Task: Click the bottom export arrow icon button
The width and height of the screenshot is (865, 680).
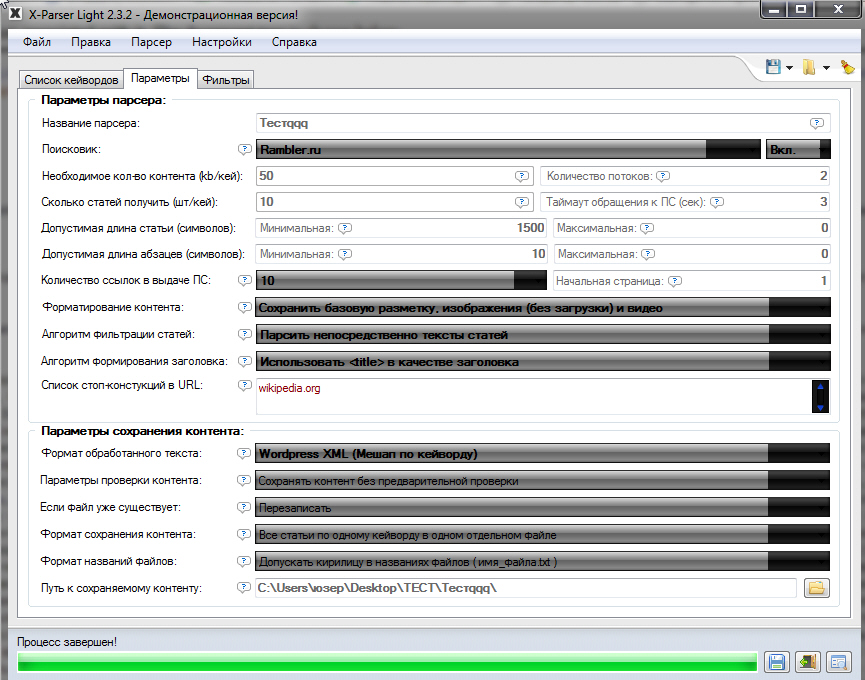Action: (808, 662)
